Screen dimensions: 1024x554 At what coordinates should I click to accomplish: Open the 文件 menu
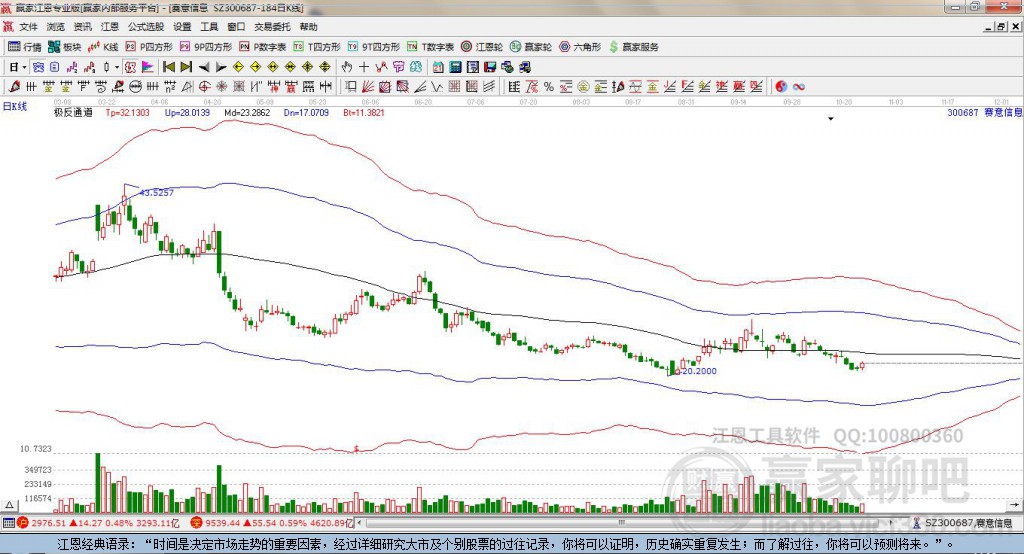click(x=28, y=27)
